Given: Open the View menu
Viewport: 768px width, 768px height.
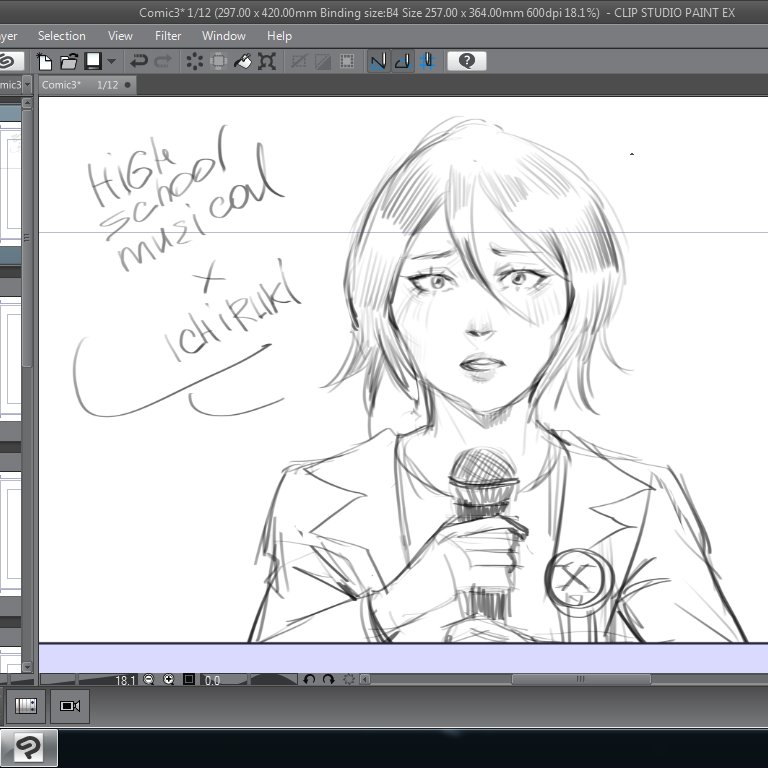Looking at the screenshot, I should tap(120, 36).
